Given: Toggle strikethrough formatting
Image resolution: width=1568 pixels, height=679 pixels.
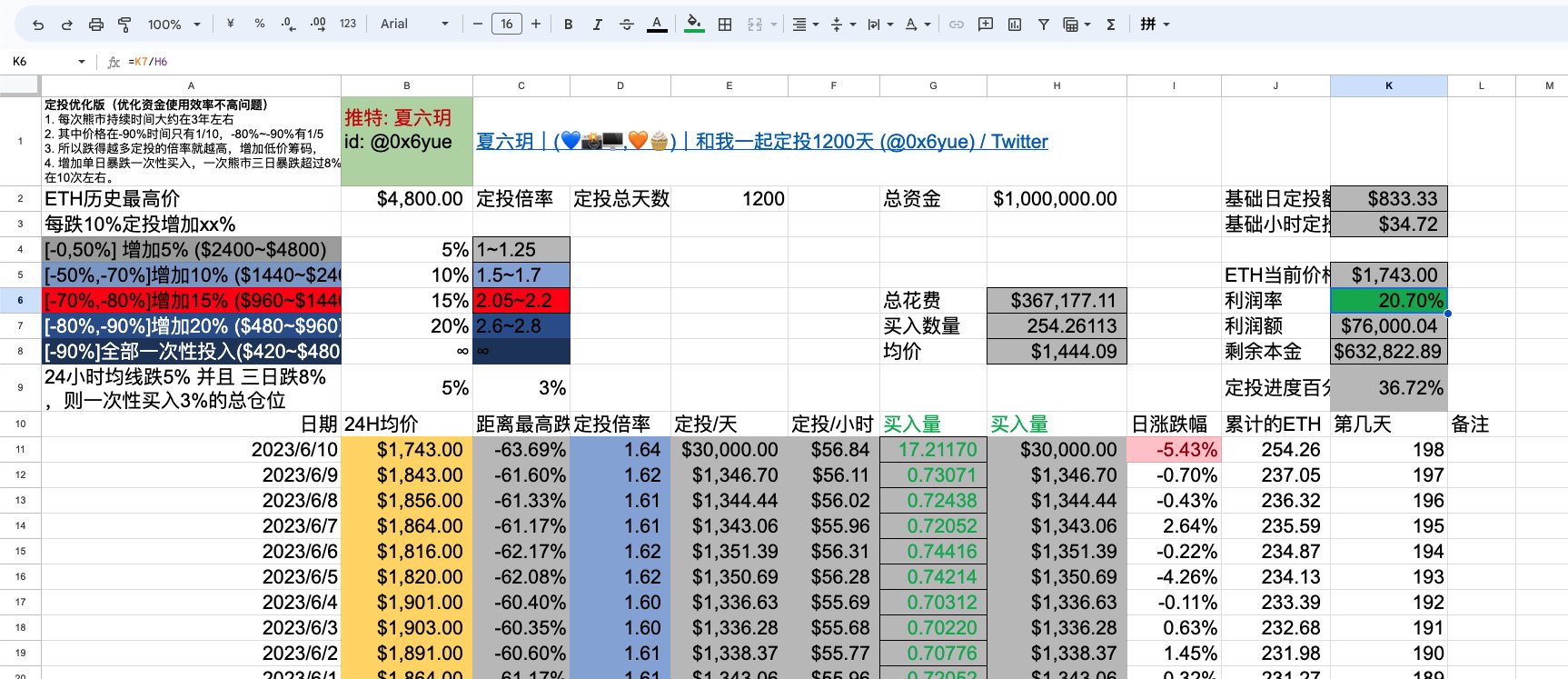Looking at the screenshot, I should (x=627, y=25).
